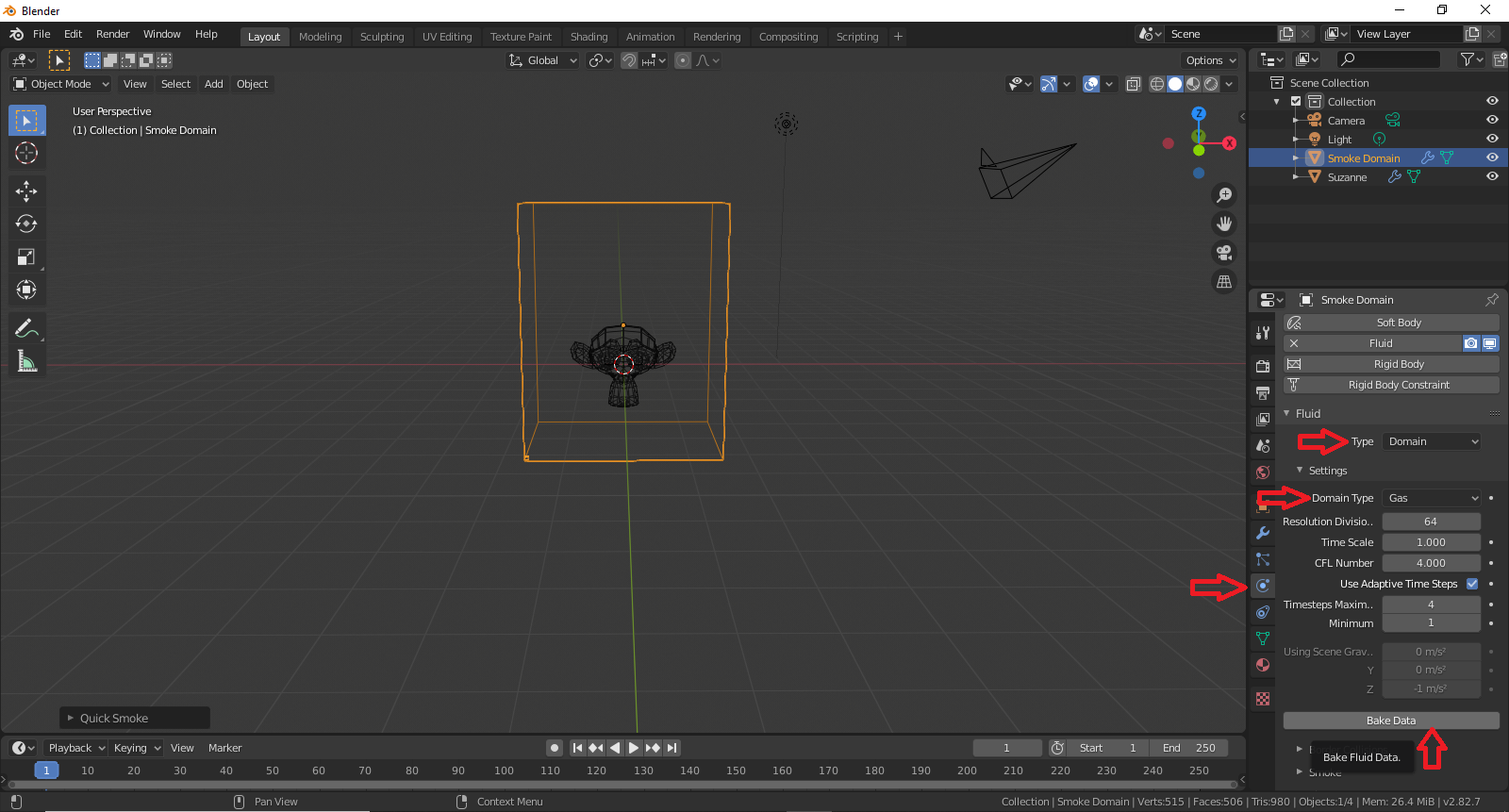Open the Render menu

point(112,34)
